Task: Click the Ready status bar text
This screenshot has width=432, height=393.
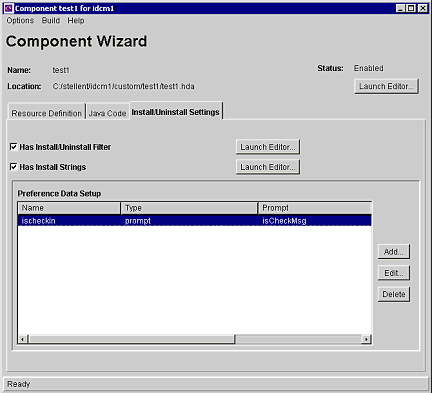Action: pos(19,384)
